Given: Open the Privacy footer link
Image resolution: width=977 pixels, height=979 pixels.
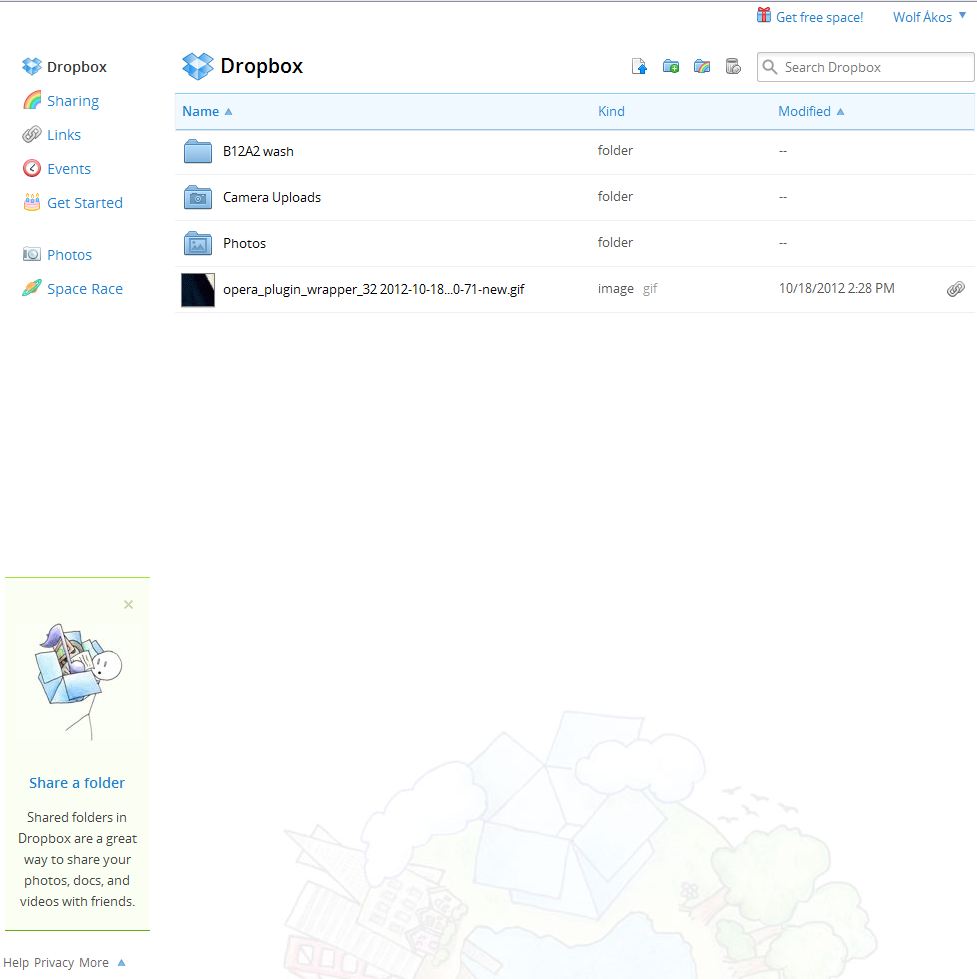Looking at the screenshot, I should (x=54, y=963).
